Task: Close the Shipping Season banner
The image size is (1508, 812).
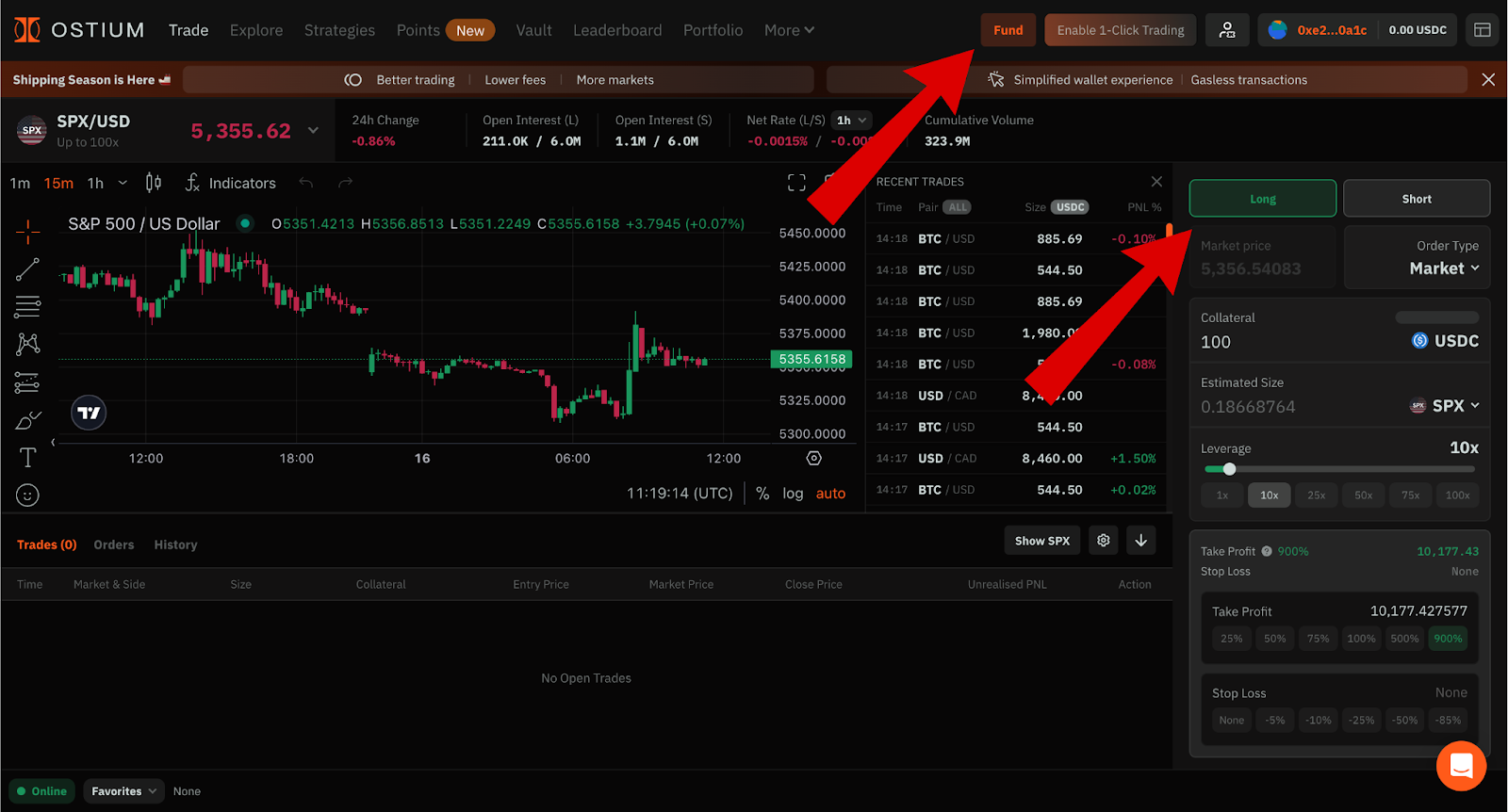Action: tap(1488, 80)
